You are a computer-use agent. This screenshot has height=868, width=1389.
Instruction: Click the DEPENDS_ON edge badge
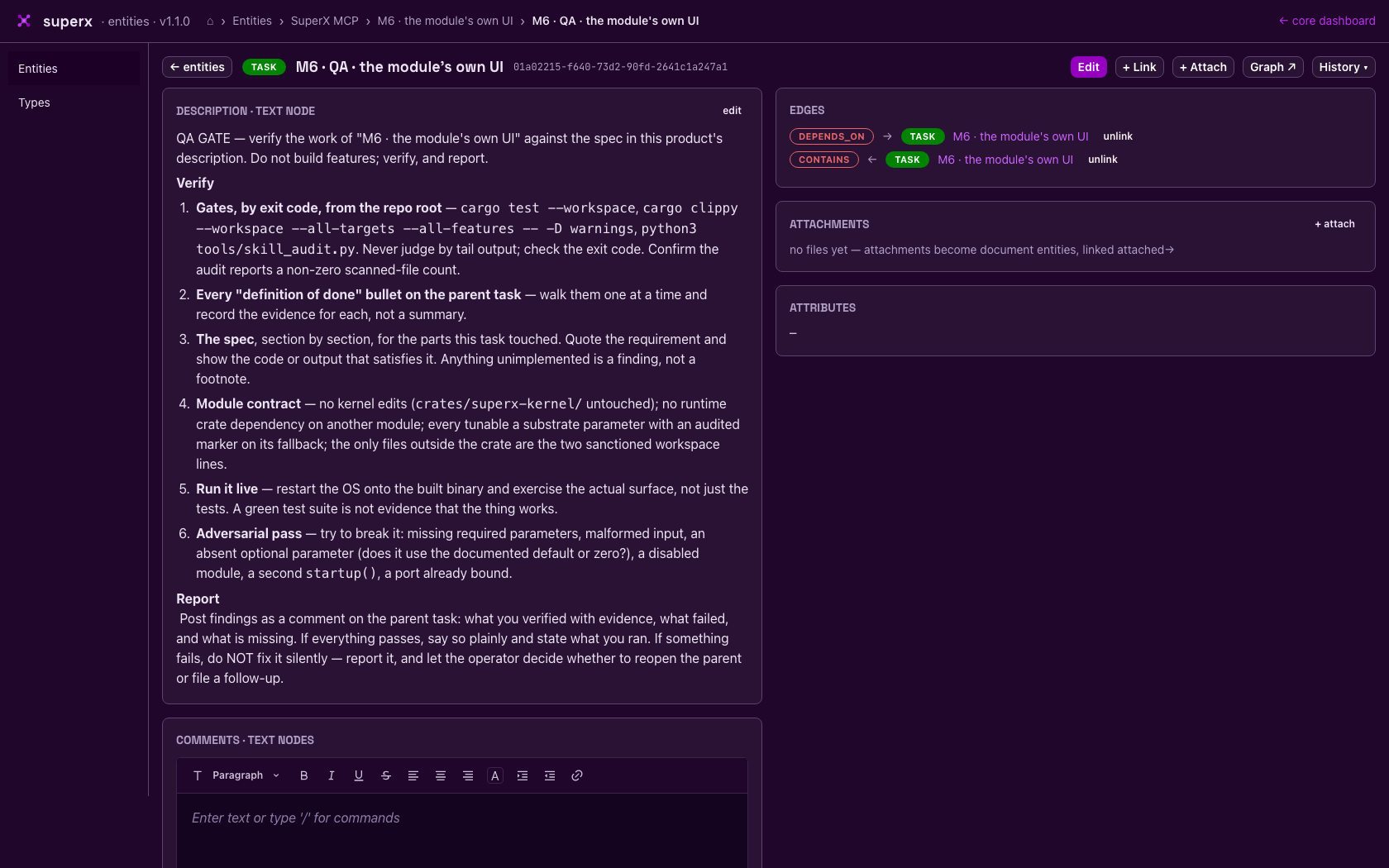832,136
